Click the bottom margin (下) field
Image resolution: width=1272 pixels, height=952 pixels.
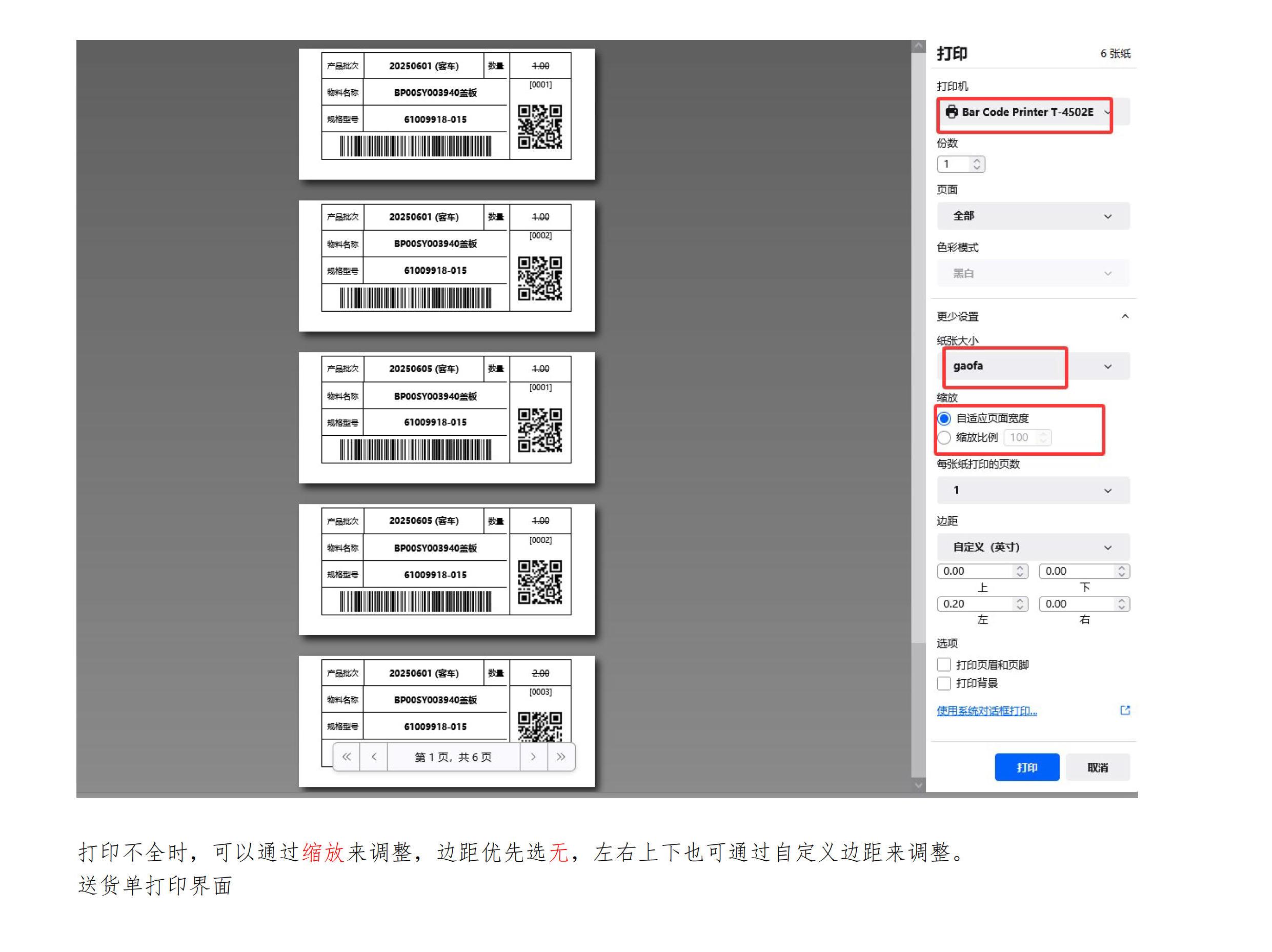[x=1084, y=571]
